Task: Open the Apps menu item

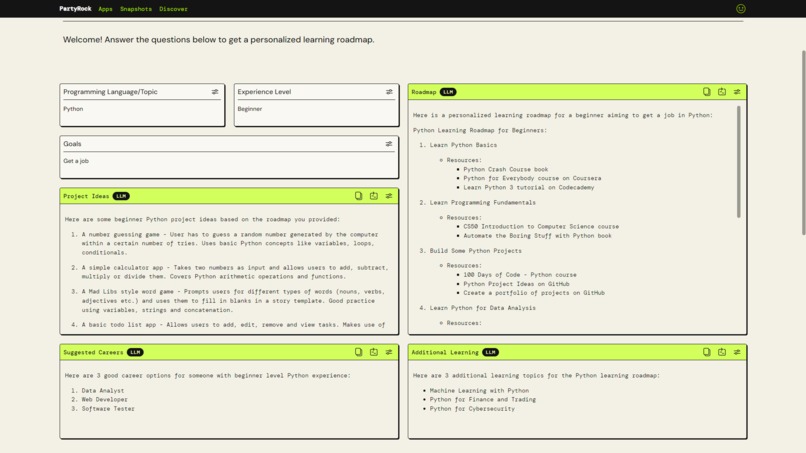Action: coord(105,9)
